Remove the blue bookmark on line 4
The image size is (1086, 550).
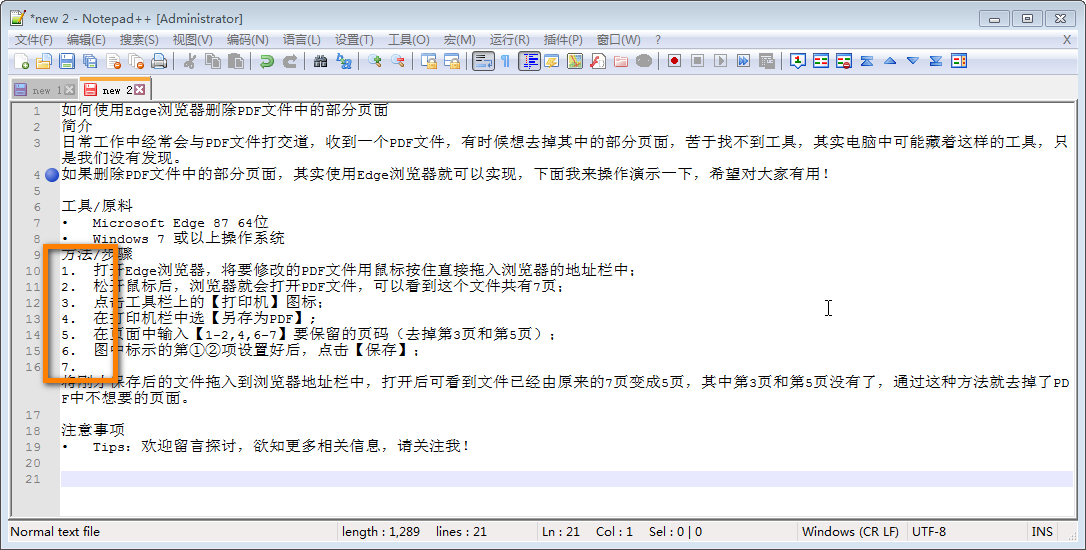[x=52, y=175]
